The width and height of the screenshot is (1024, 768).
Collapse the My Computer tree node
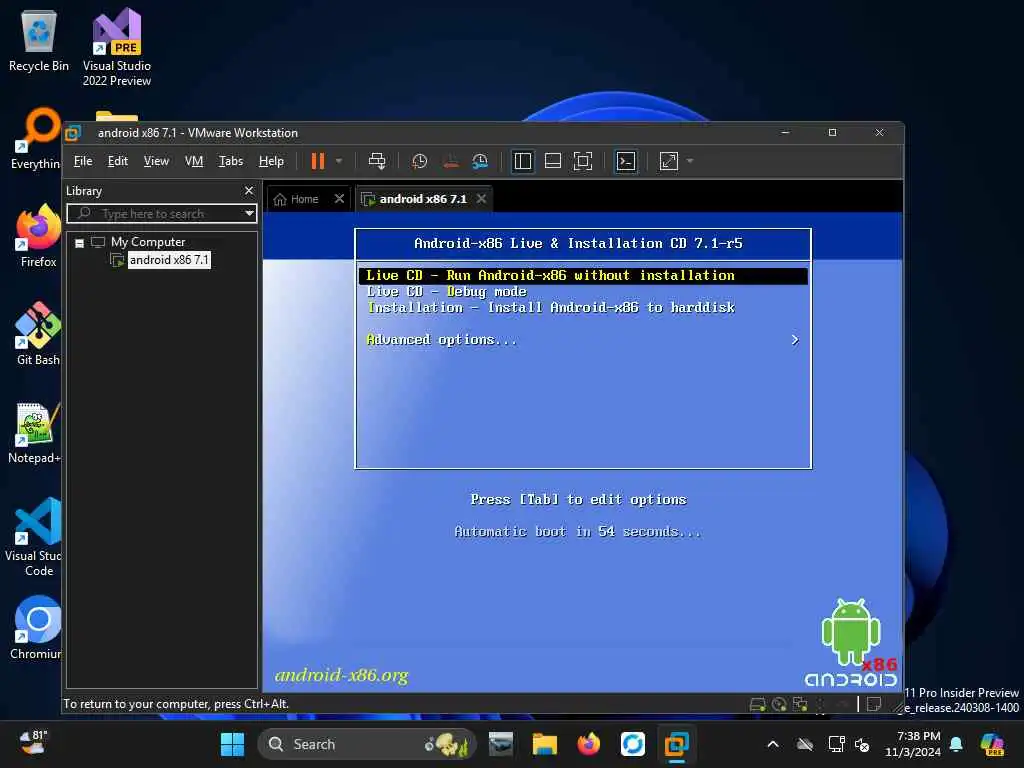pos(80,243)
